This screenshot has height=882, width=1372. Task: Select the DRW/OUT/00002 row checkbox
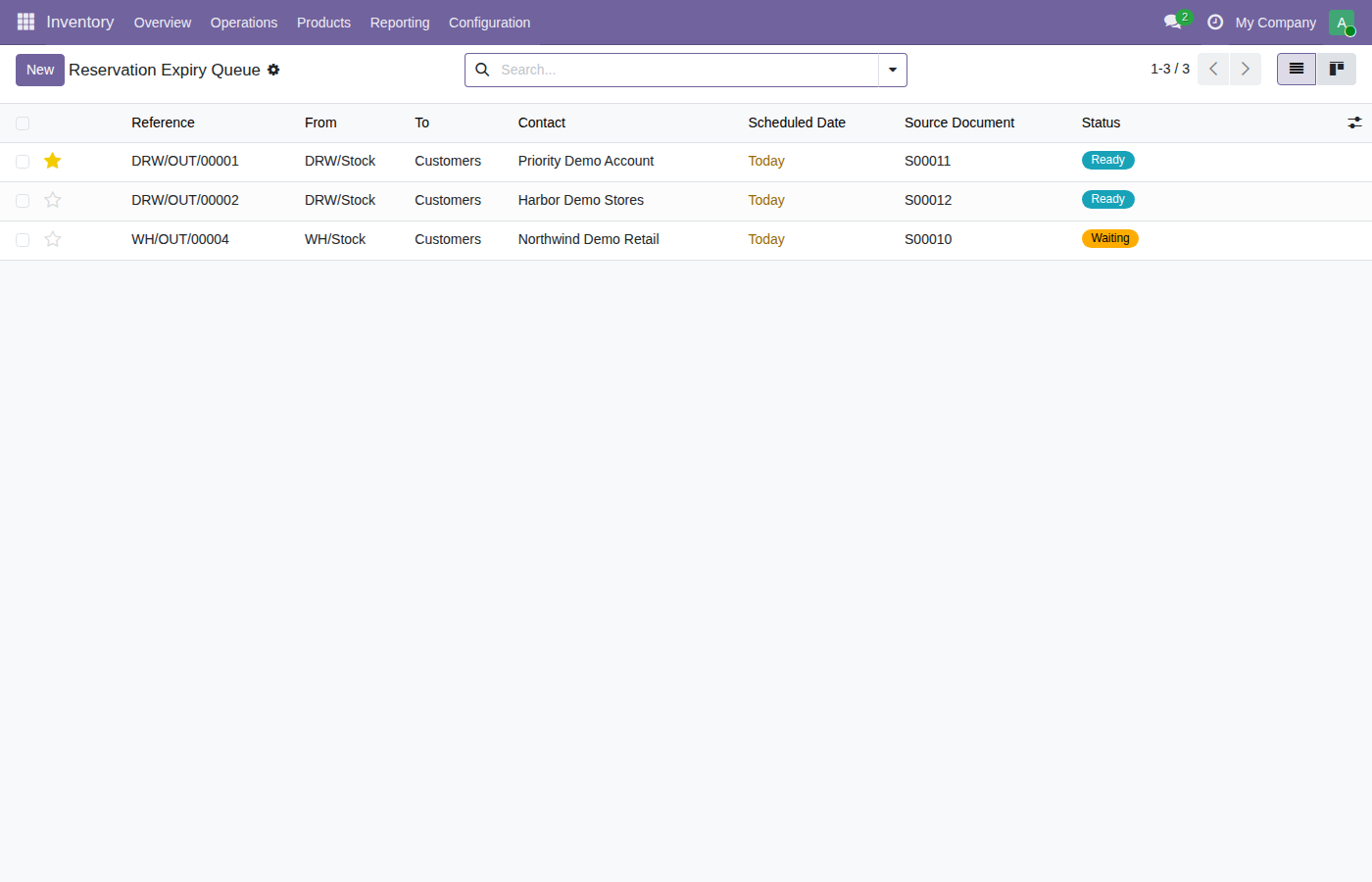23,201
